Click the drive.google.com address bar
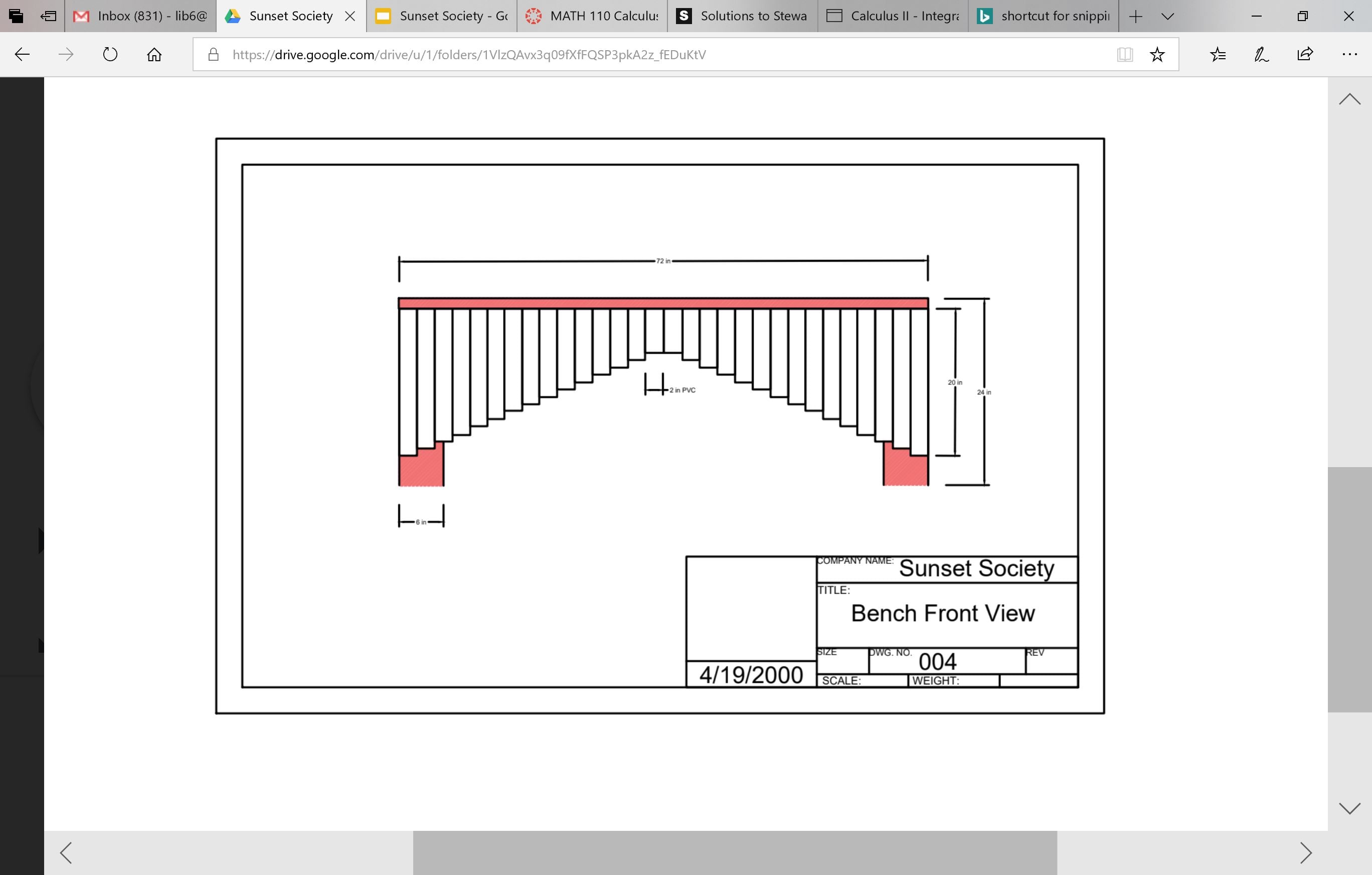 pos(468,55)
